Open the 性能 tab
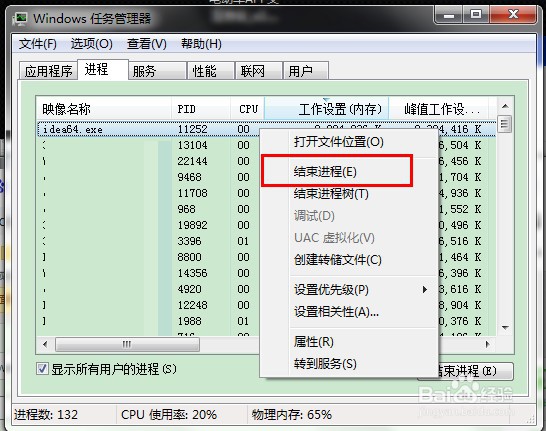 [x=211, y=71]
